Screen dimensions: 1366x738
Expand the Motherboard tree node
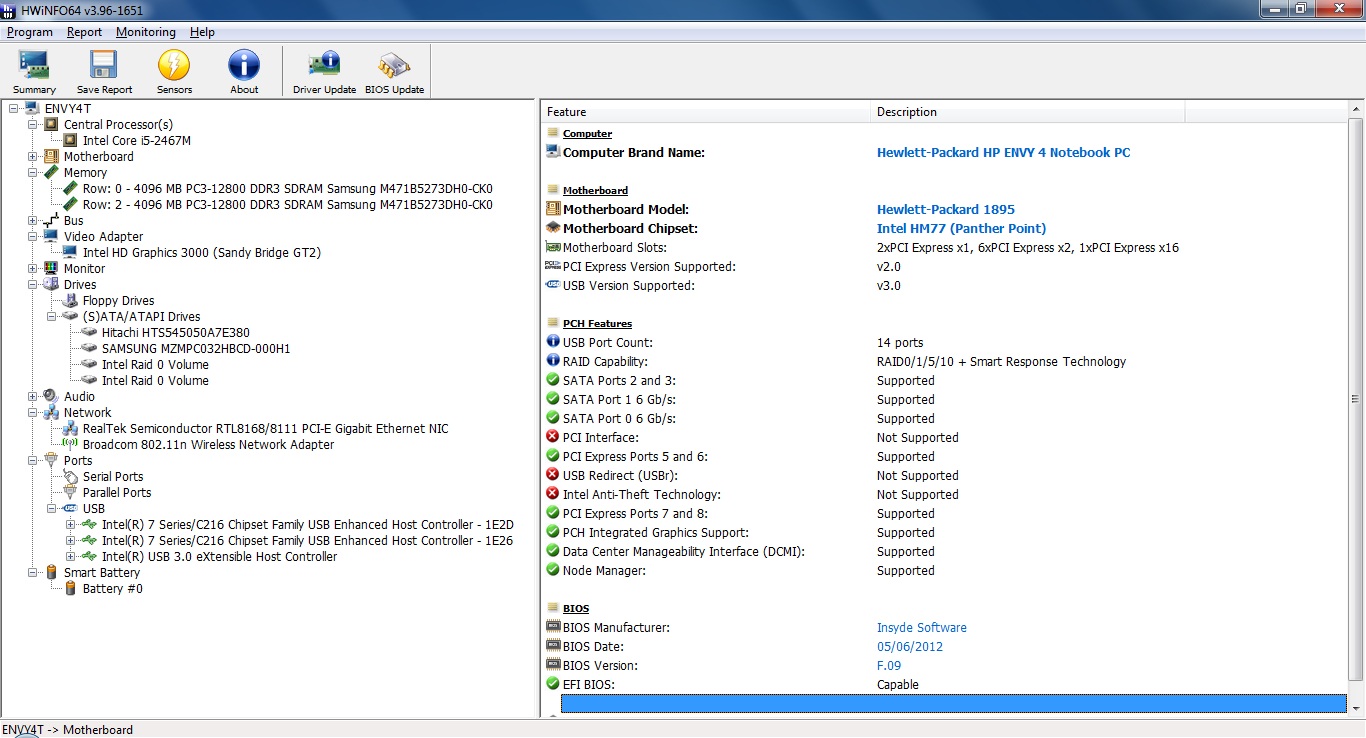click(32, 156)
